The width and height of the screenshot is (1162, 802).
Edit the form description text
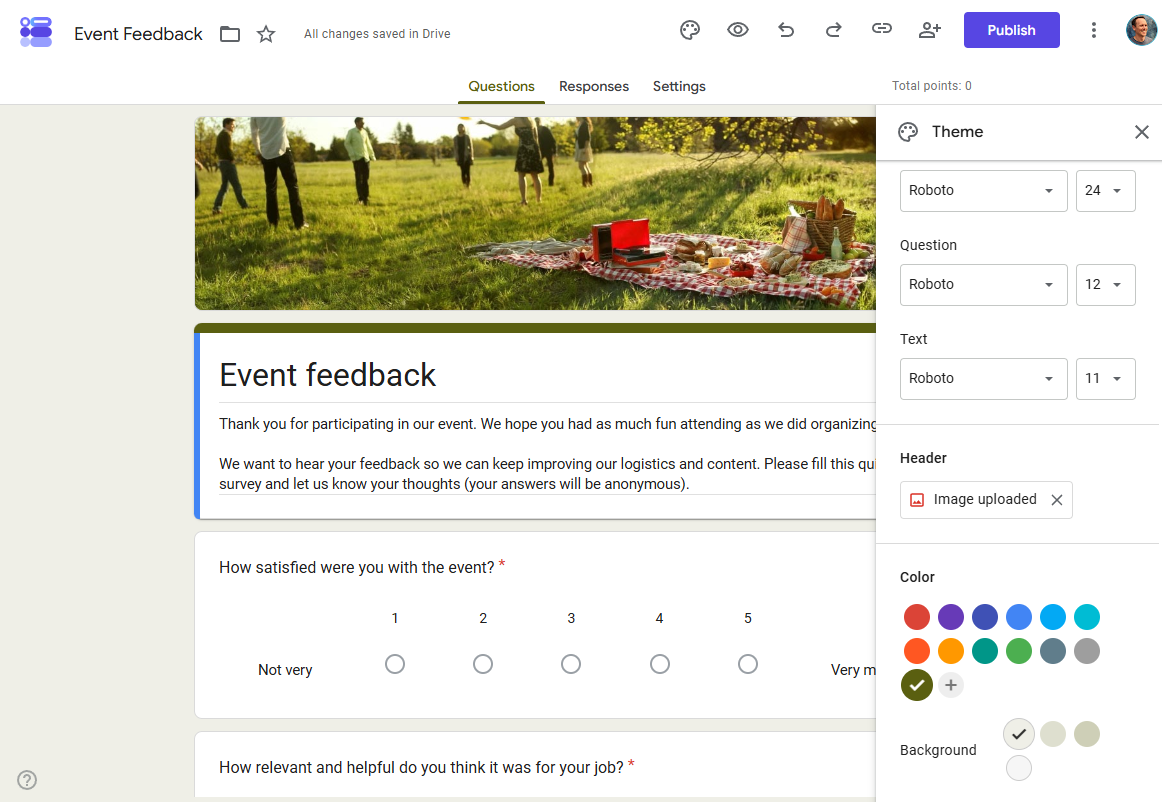pyautogui.click(x=548, y=454)
